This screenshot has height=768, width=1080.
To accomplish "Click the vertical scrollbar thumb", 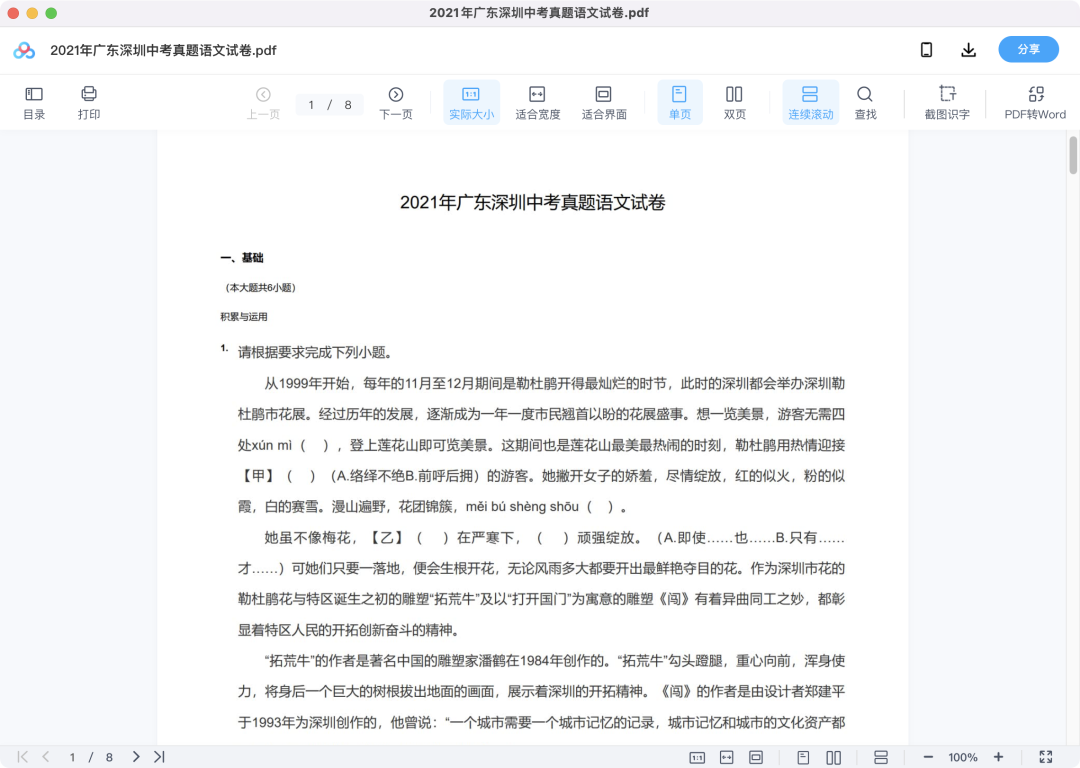I will [1072, 156].
